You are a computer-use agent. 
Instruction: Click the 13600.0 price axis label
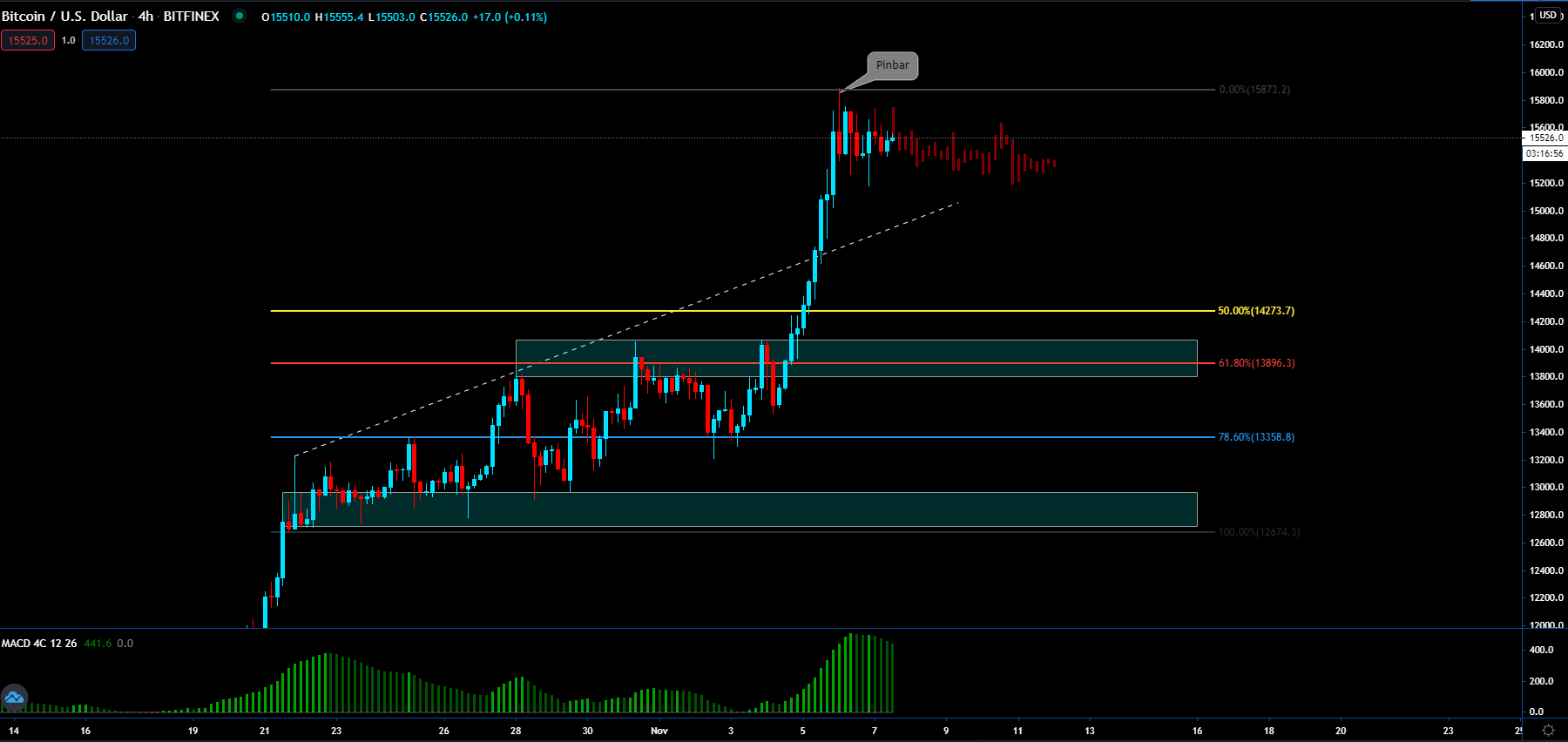pyautogui.click(x=1546, y=404)
